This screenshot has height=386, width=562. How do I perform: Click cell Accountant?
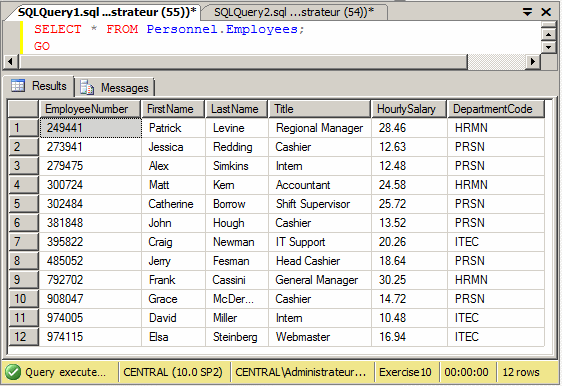click(320, 185)
